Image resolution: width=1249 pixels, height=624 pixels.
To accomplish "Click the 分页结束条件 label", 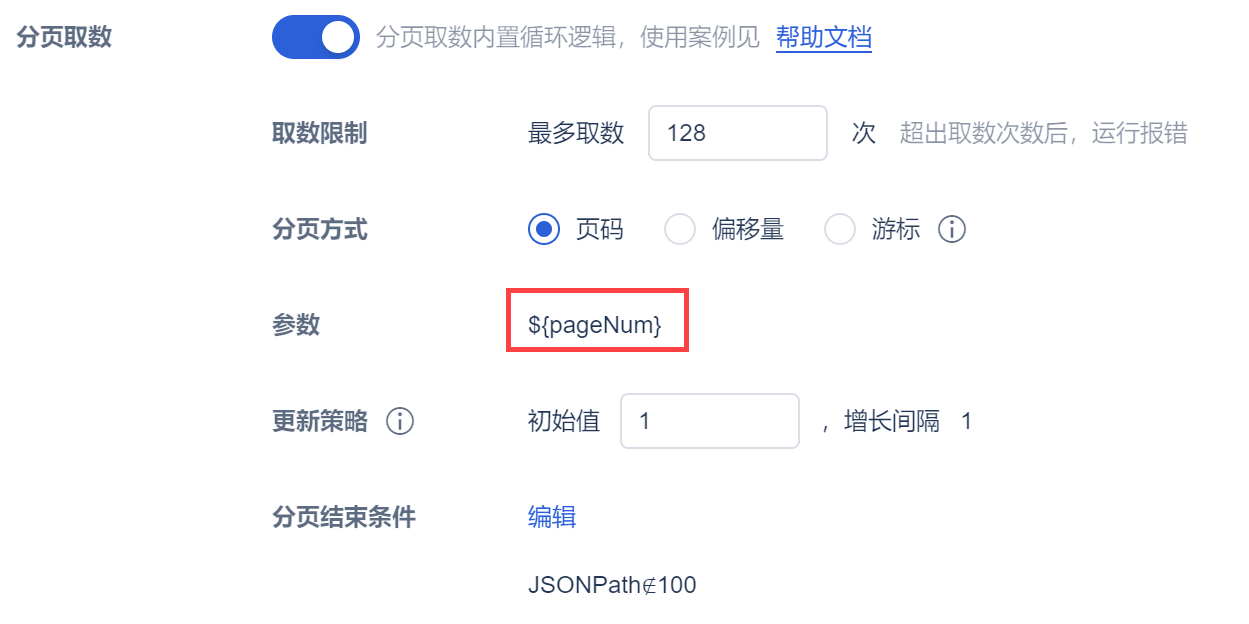I will point(343,517).
